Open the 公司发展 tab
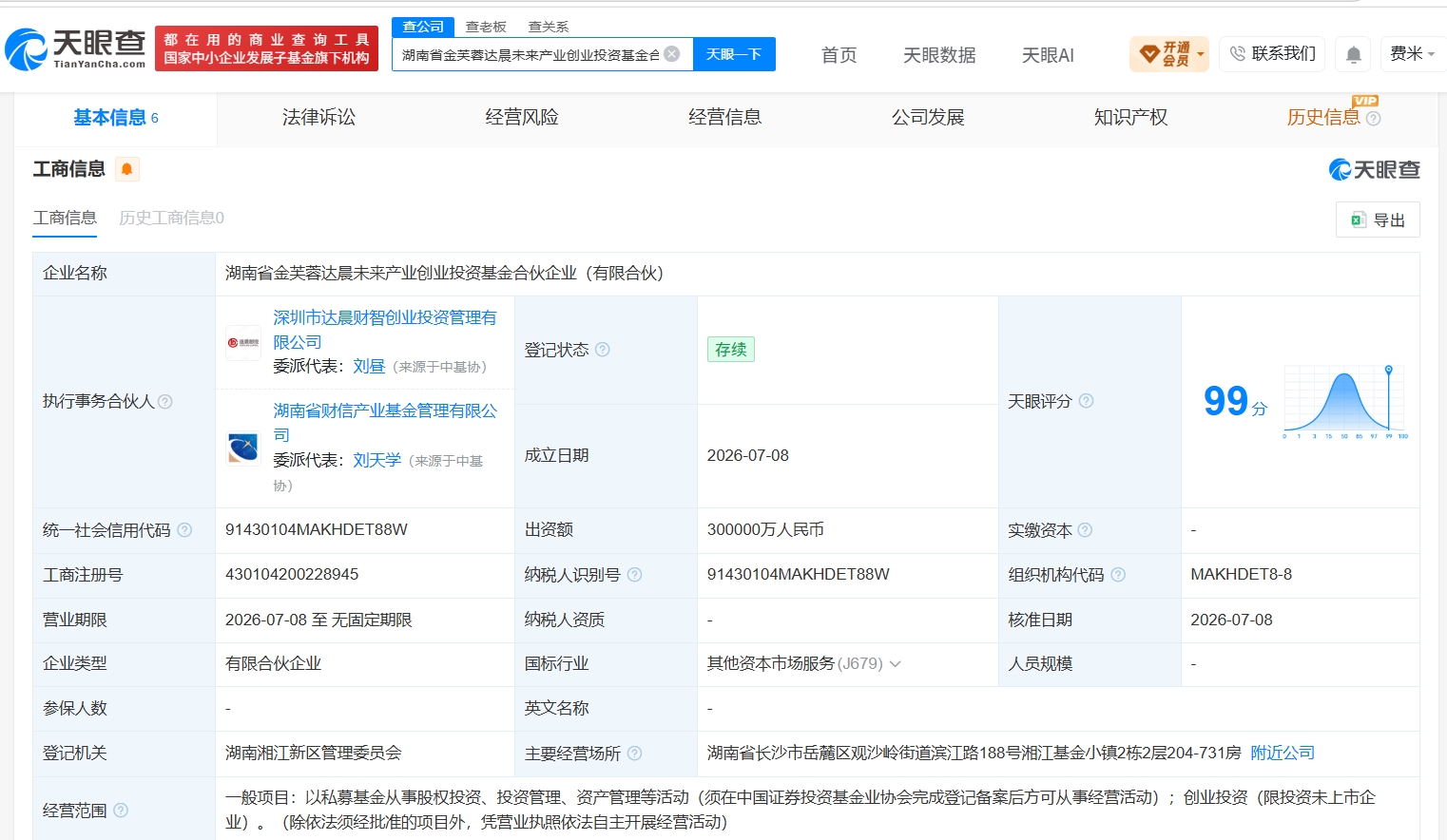Viewport: 1447px width, 840px height. pyautogui.click(x=928, y=118)
